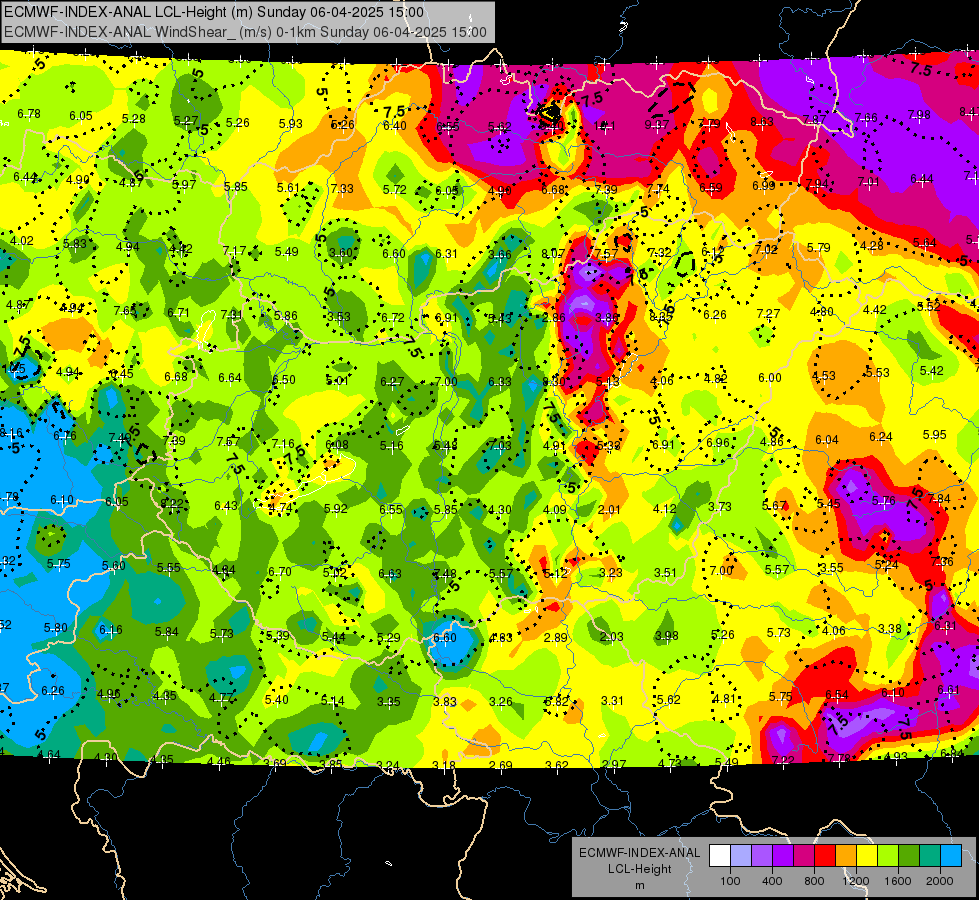Image resolution: width=979 pixels, height=900 pixels.
Task: Click the wind shear value 3.51
Action: [x=666, y=573]
